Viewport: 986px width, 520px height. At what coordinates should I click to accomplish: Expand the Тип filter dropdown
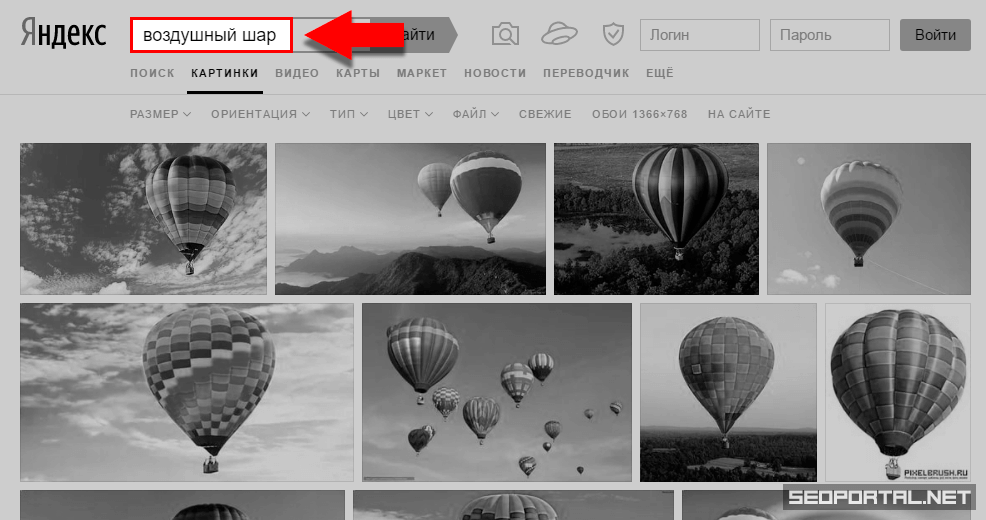348,114
